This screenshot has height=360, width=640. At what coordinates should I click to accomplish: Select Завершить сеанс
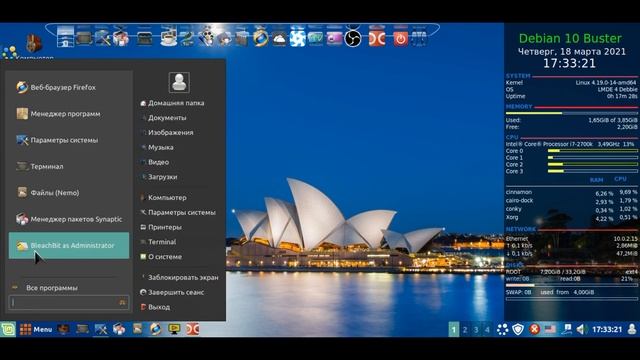click(x=176, y=292)
